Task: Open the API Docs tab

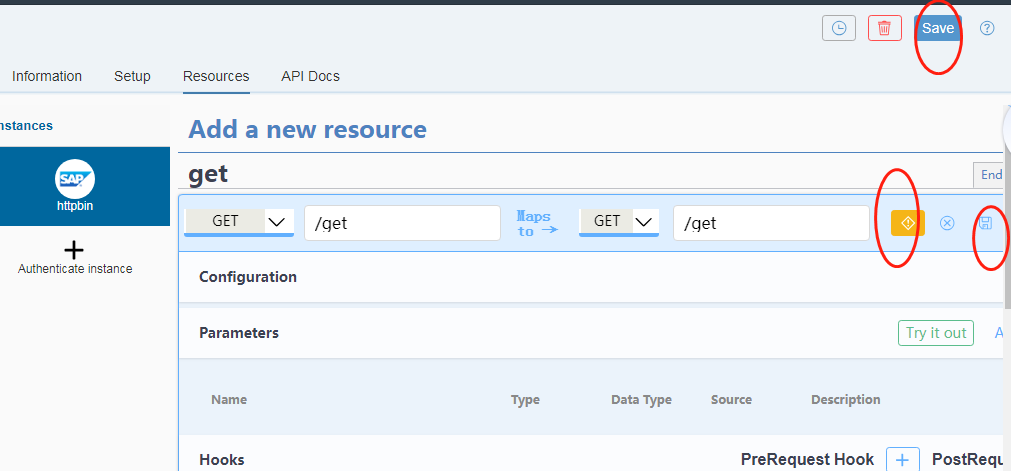Action: pyautogui.click(x=310, y=76)
